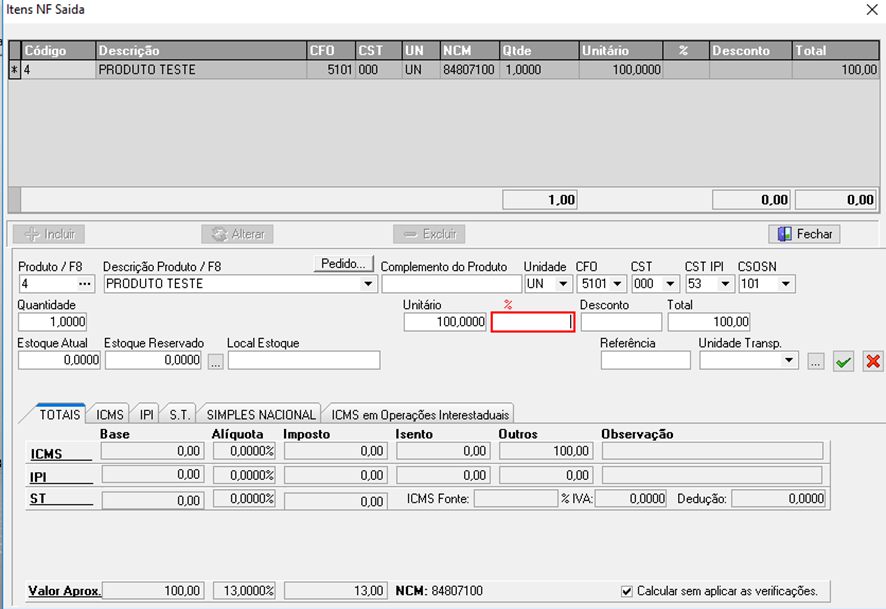Click the Desconto column header in grid
This screenshot has width=886, height=609.
tap(750, 50)
